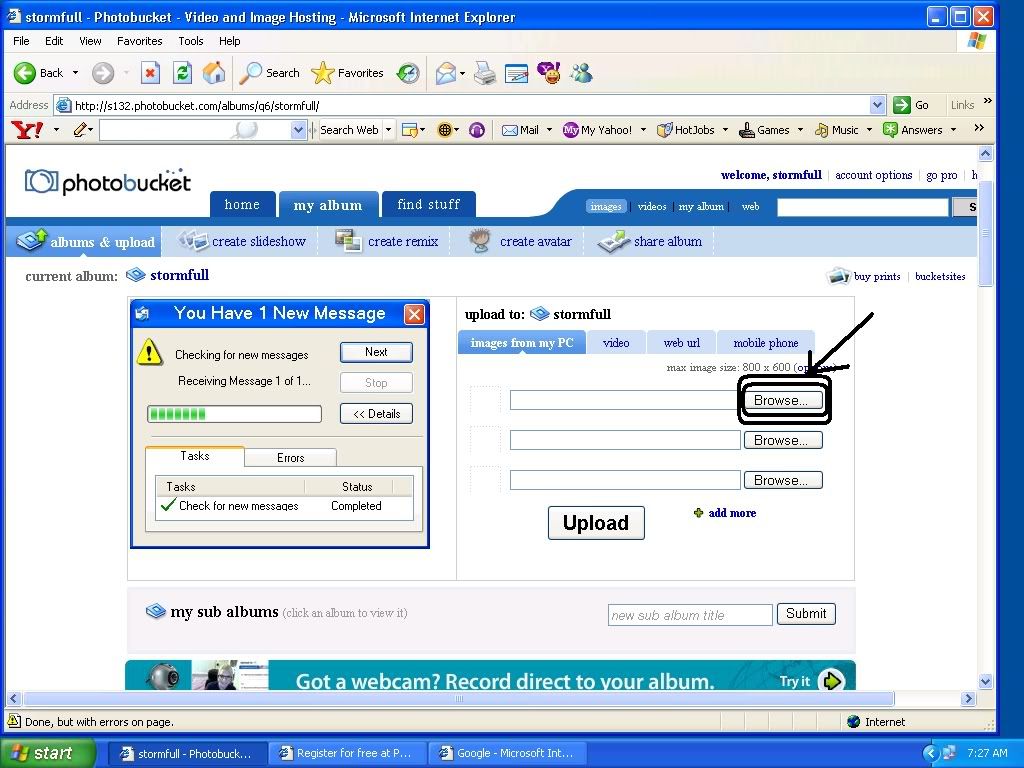Open the Windows Messenger people icon
This screenshot has height=768, width=1024.
pyautogui.click(x=581, y=72)
